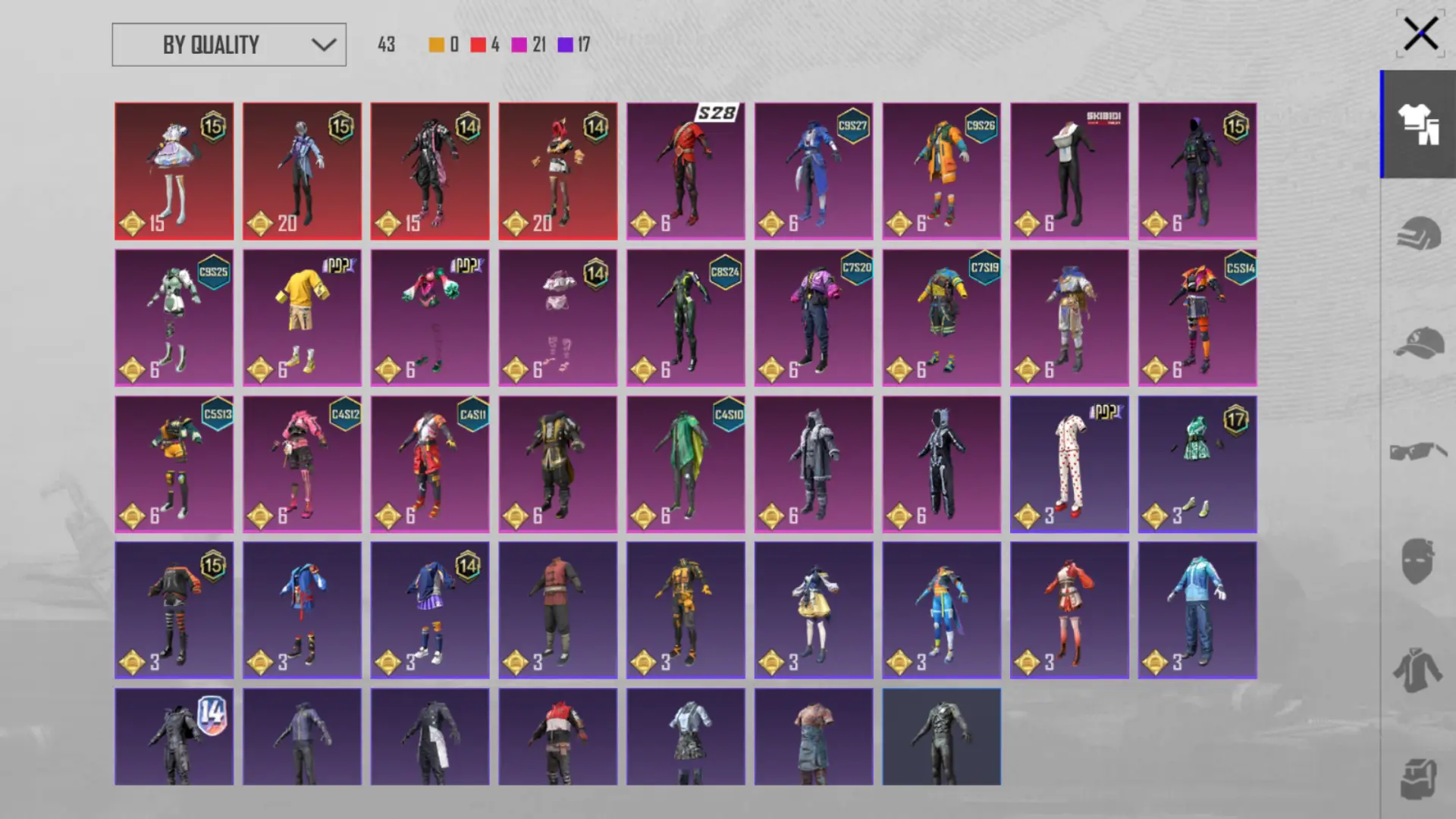Screen dimensions: 1456x819
Task: Select the S28 red outfit thumbnail
Action: [x=686, y=171]
